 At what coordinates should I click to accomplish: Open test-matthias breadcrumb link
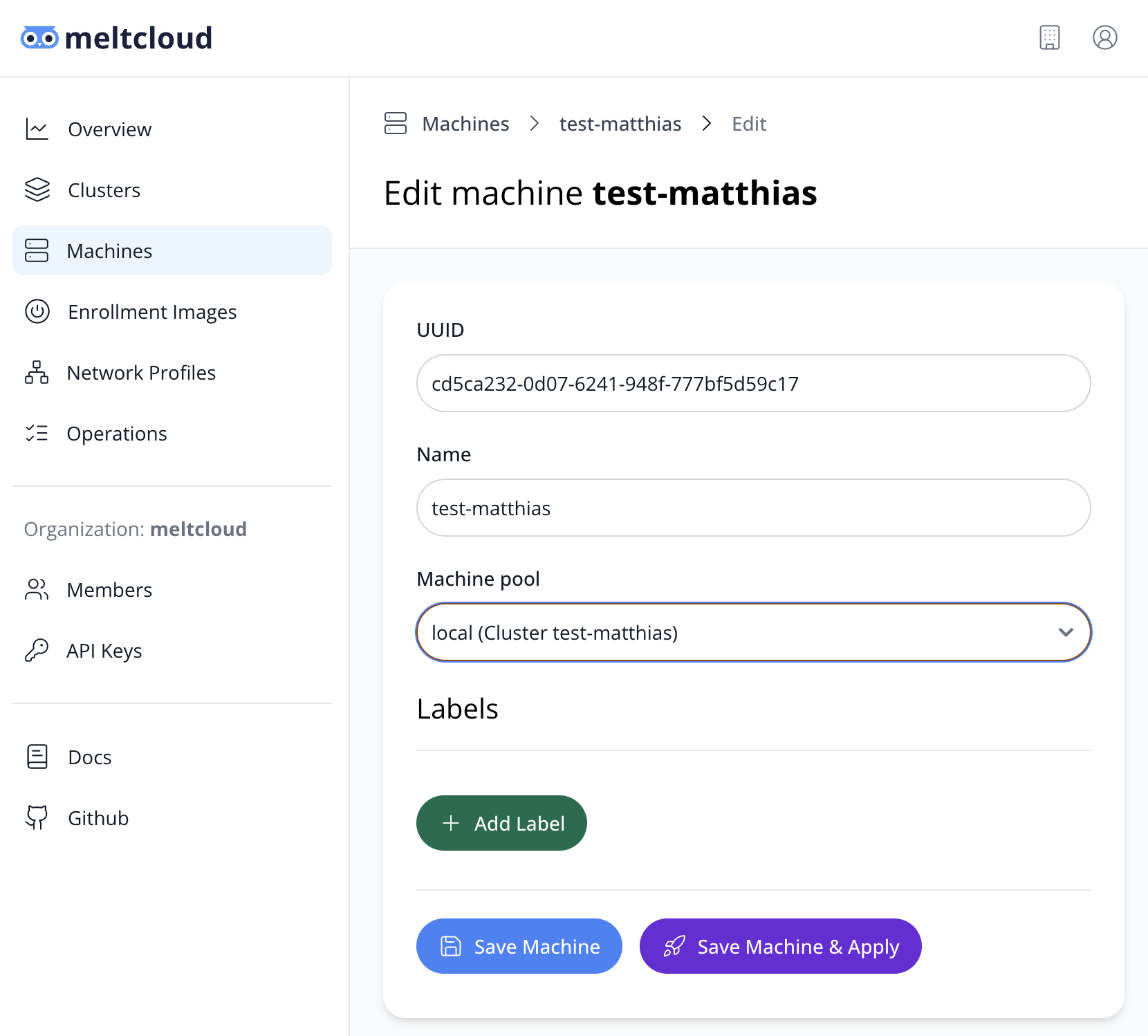tap(620, 124)
